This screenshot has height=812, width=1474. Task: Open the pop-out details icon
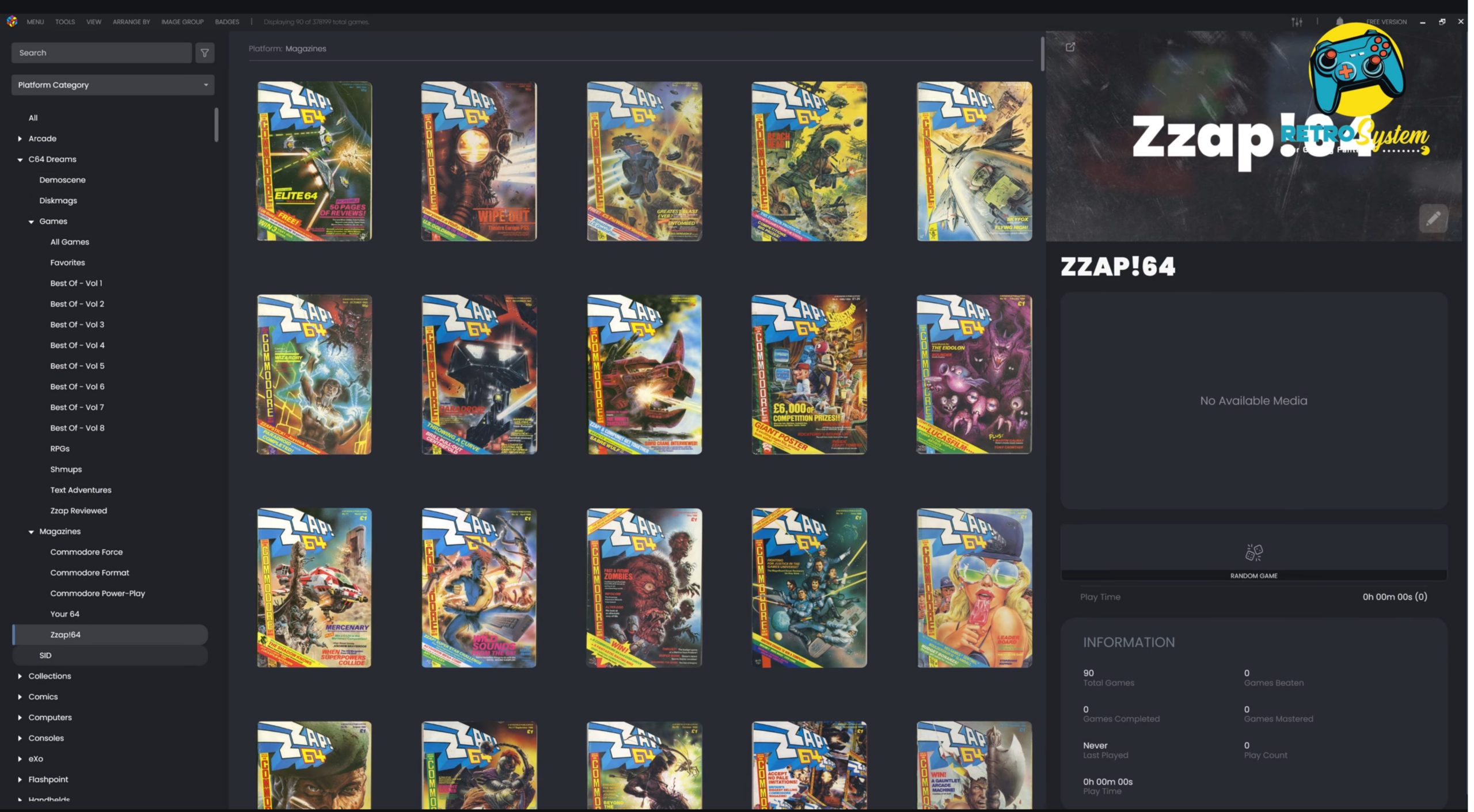(x=1070, y=47)
